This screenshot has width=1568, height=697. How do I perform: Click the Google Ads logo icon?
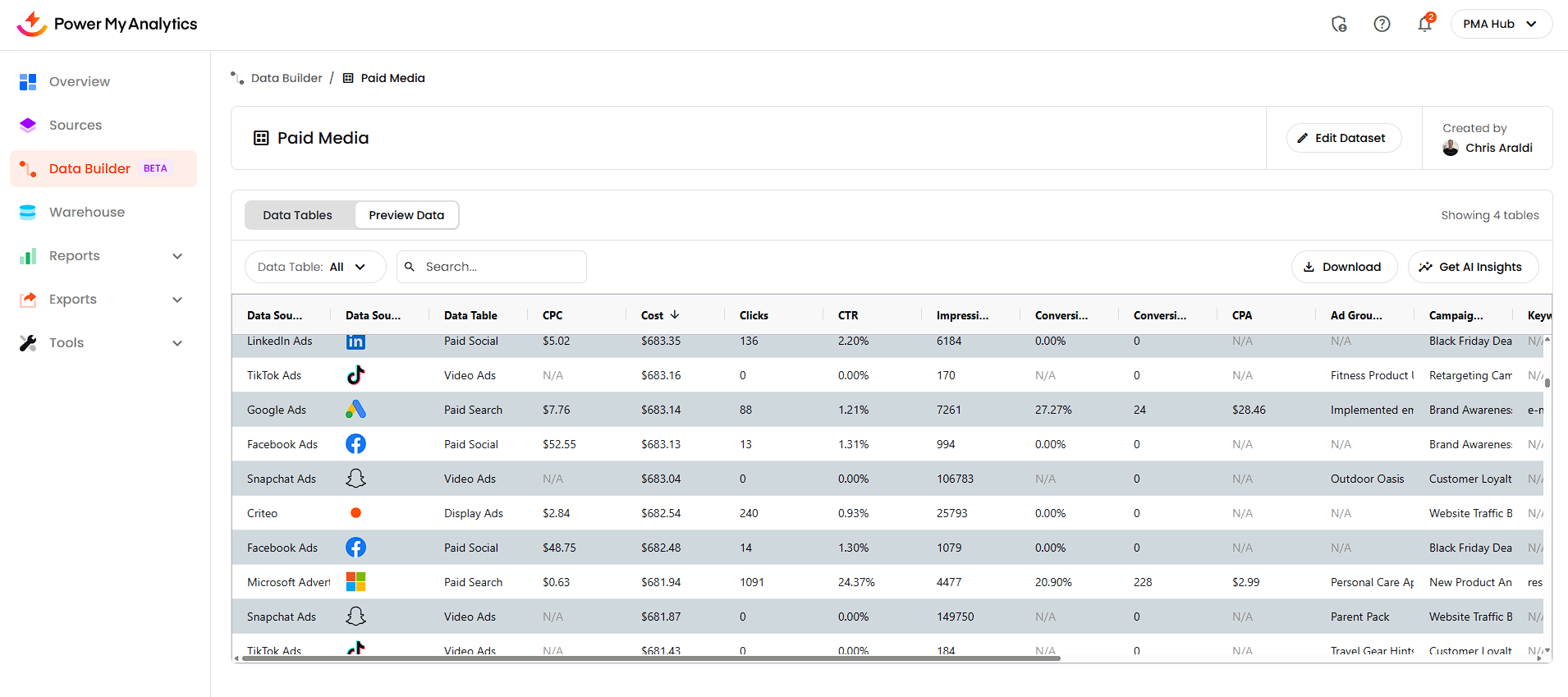(355, 410)
